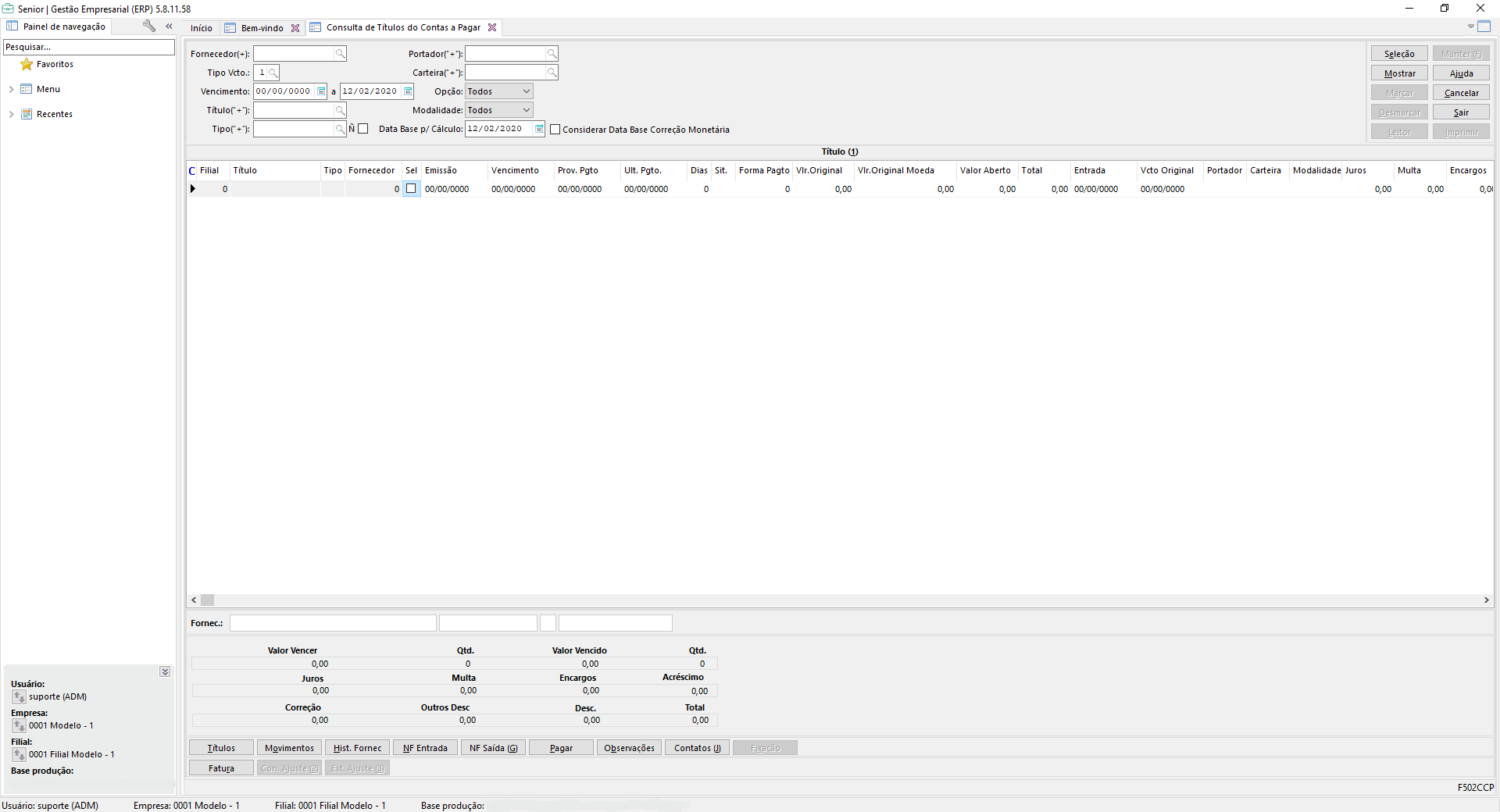Select Menu in navigation tree

[x=48, y=89]
